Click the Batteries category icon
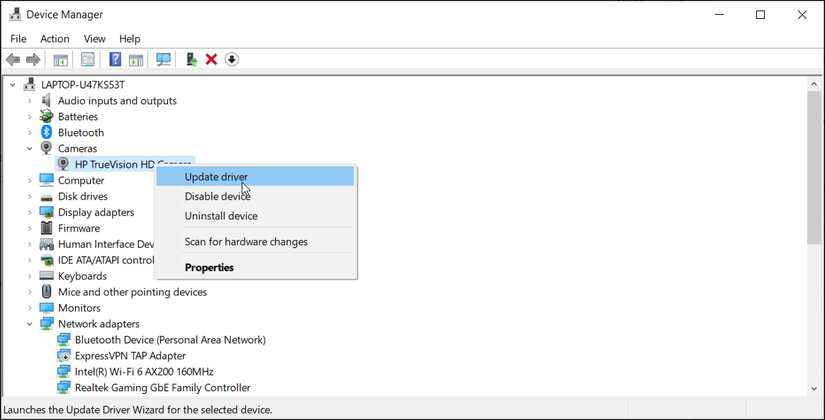Image resolution: width=825 pixels, height=420 pixels. pos(46,116)
